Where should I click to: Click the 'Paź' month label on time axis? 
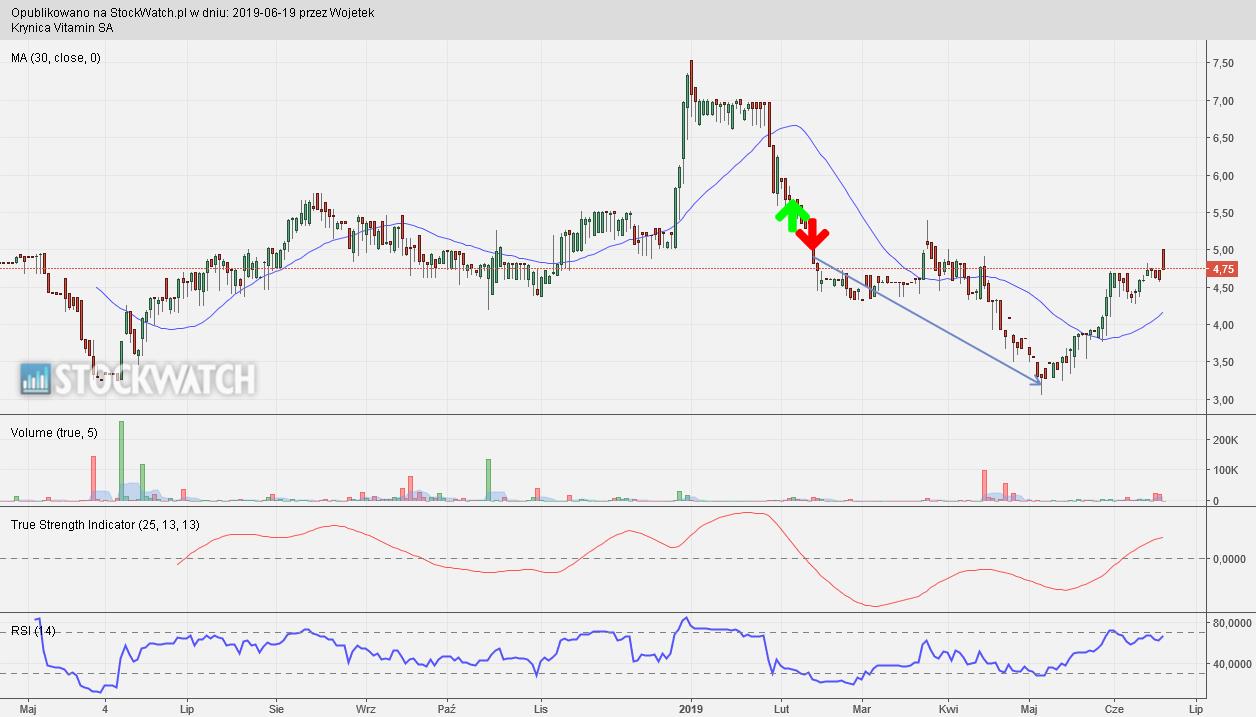pos(449,707)
